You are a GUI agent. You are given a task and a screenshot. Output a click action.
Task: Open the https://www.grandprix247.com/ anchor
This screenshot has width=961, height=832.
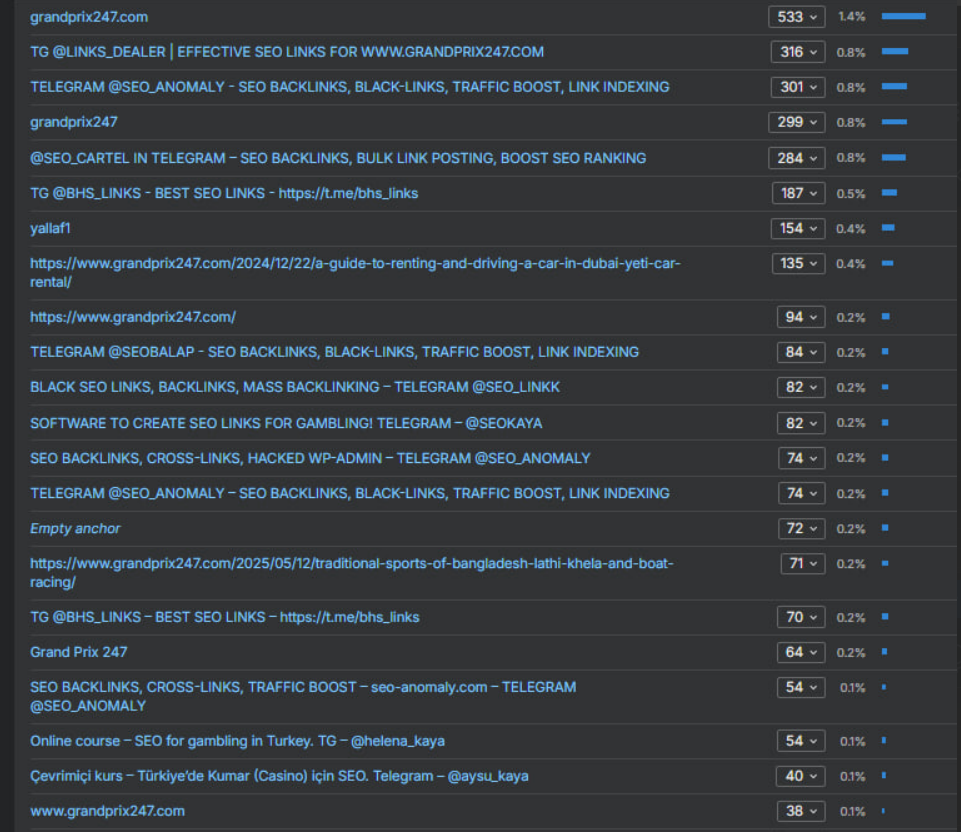pyautogui.click(x=133, y=317)
